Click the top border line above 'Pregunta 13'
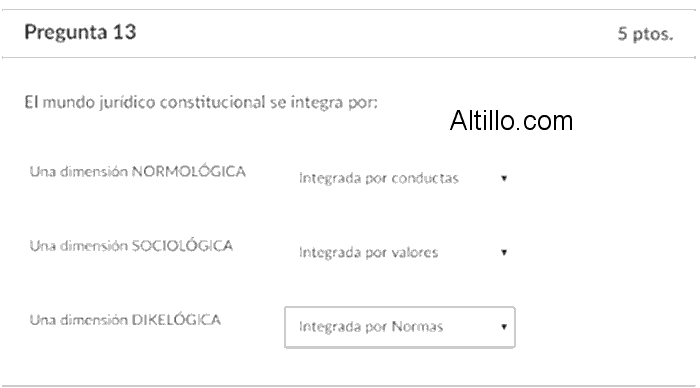700x388 pixels. [349, 9]
